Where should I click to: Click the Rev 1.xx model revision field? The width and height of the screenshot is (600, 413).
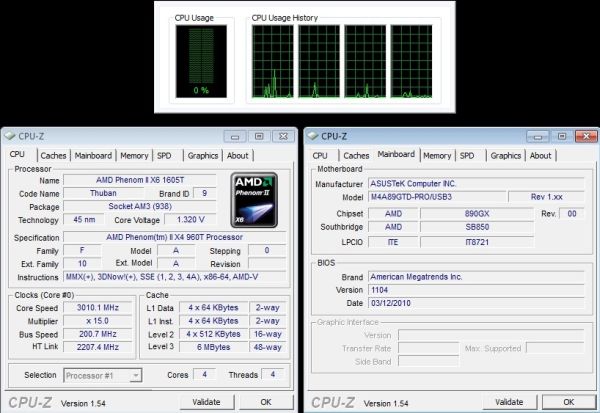[546, 197]
